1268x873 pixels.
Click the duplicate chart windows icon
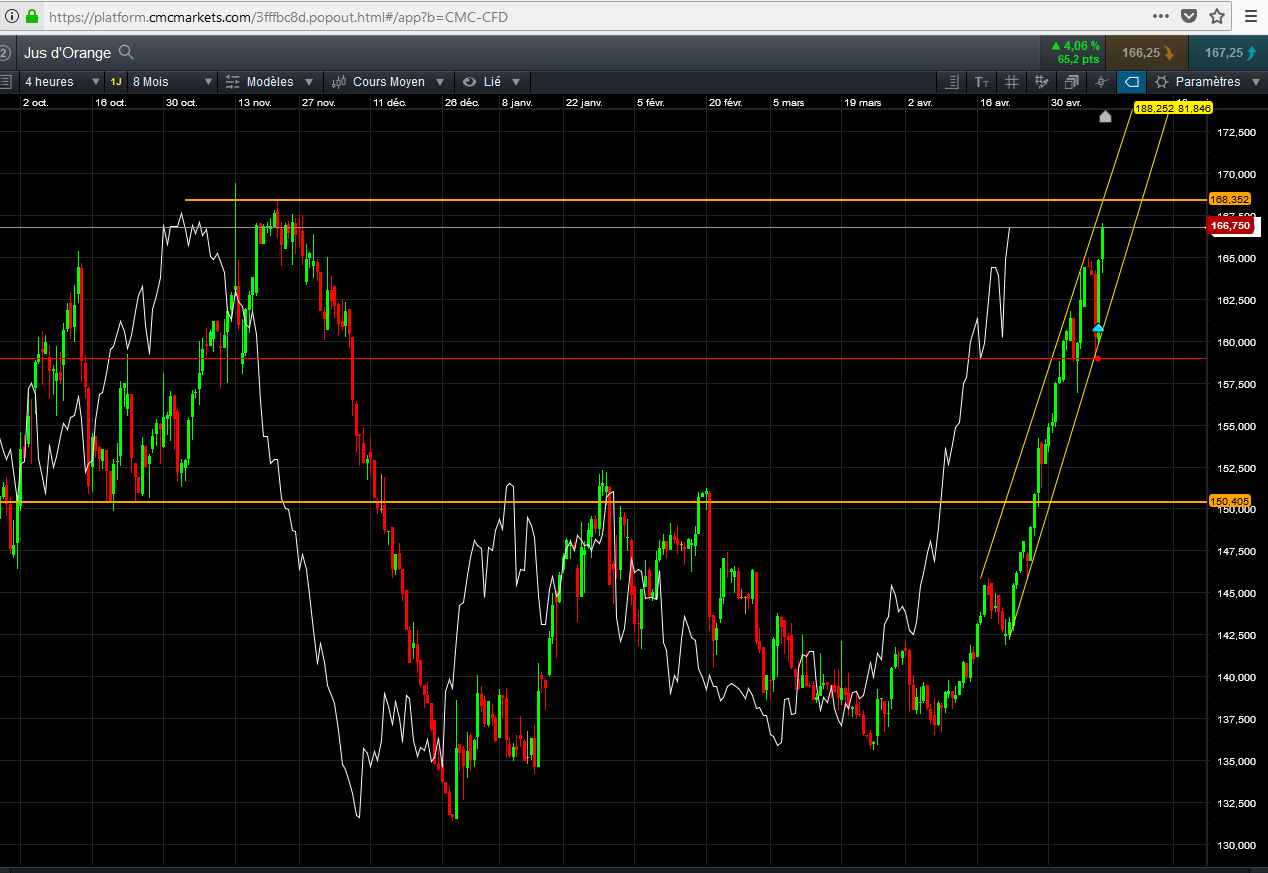pyautogui.click(x=1071, y=82)
